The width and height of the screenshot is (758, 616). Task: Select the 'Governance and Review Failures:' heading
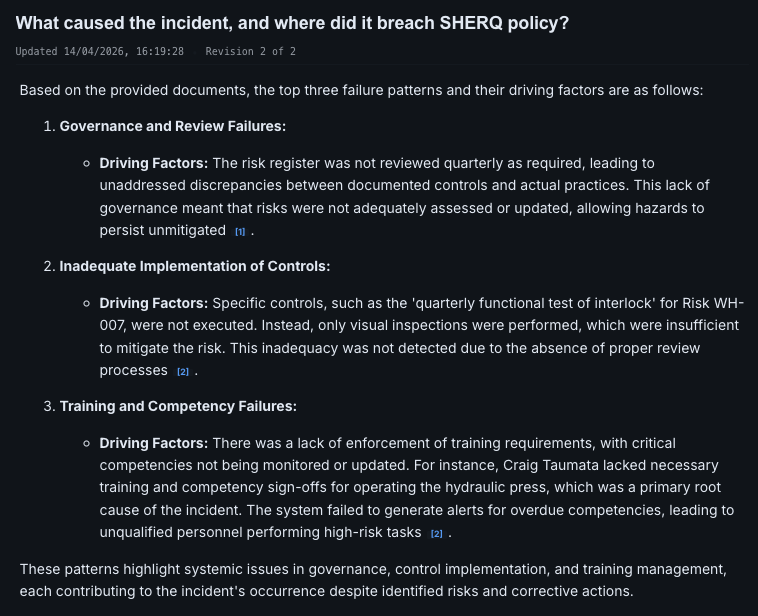(x=173, y=126)
